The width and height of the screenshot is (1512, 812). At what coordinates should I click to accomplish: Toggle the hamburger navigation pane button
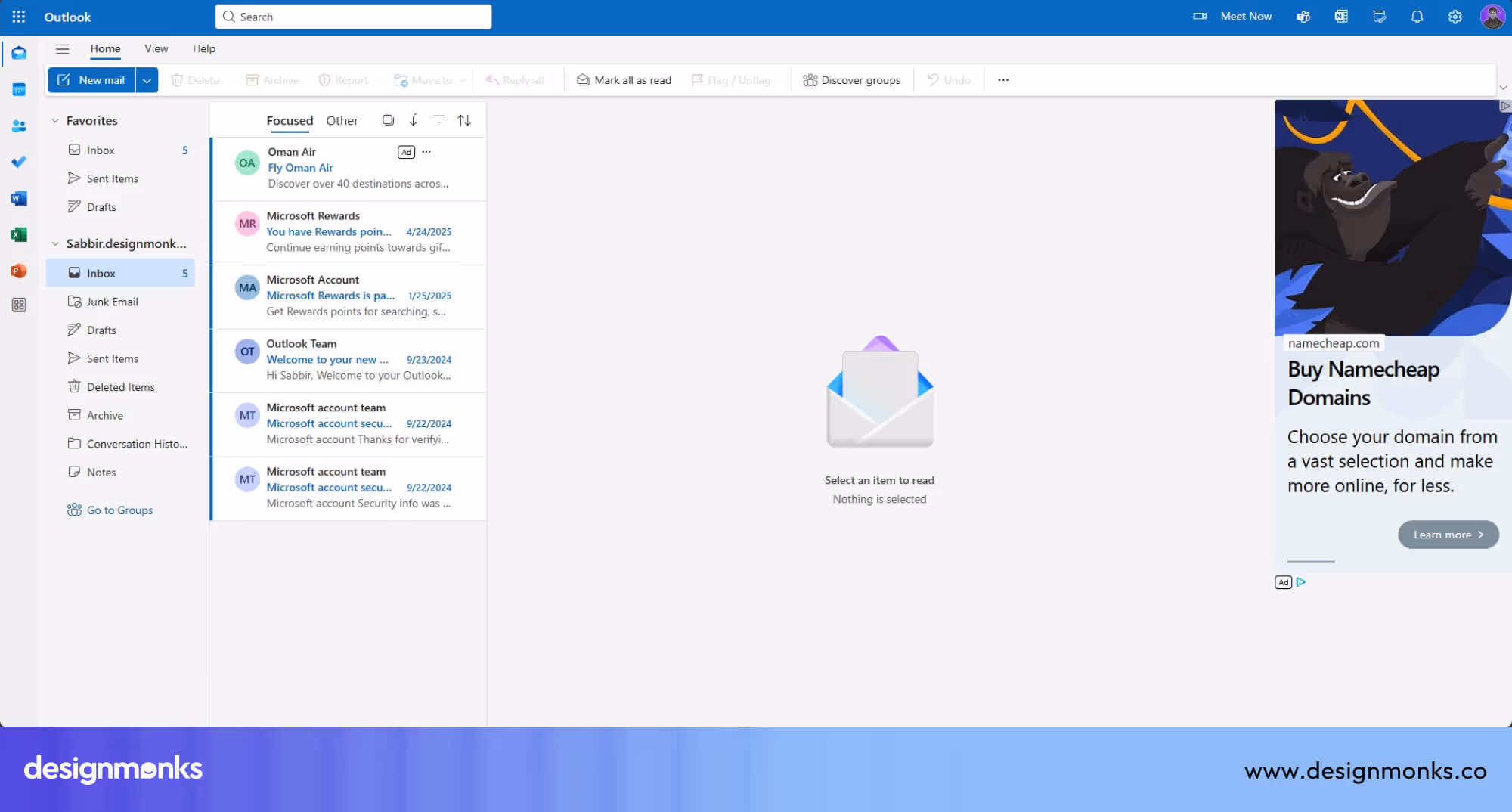click(x=62, y=49)
